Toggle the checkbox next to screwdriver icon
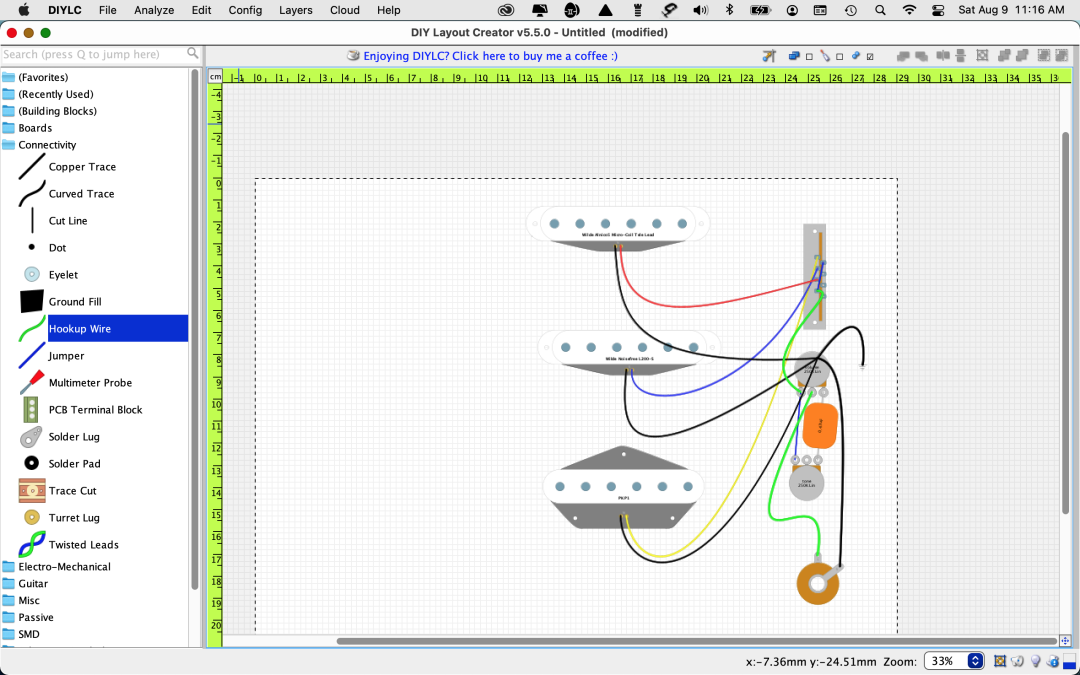1080x675 pixels. 840,56
